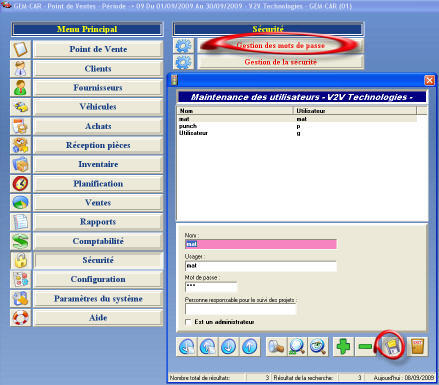Save the user with floppy disk icon
The width and height of the screenshot is (439, 385).
392,347
